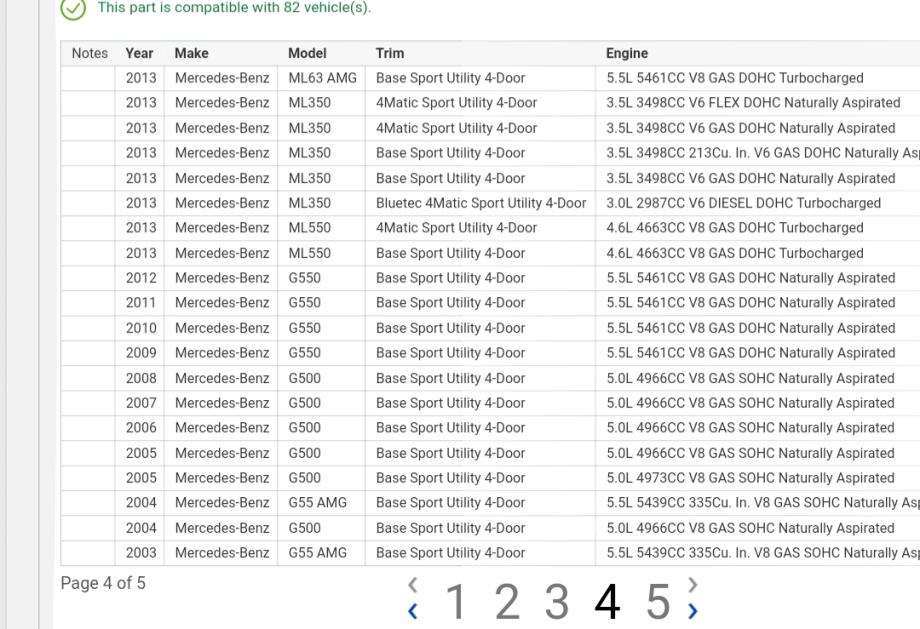Click the gray previous-page chevron
The width and height of the screenshot is (920, 629).
412,584
